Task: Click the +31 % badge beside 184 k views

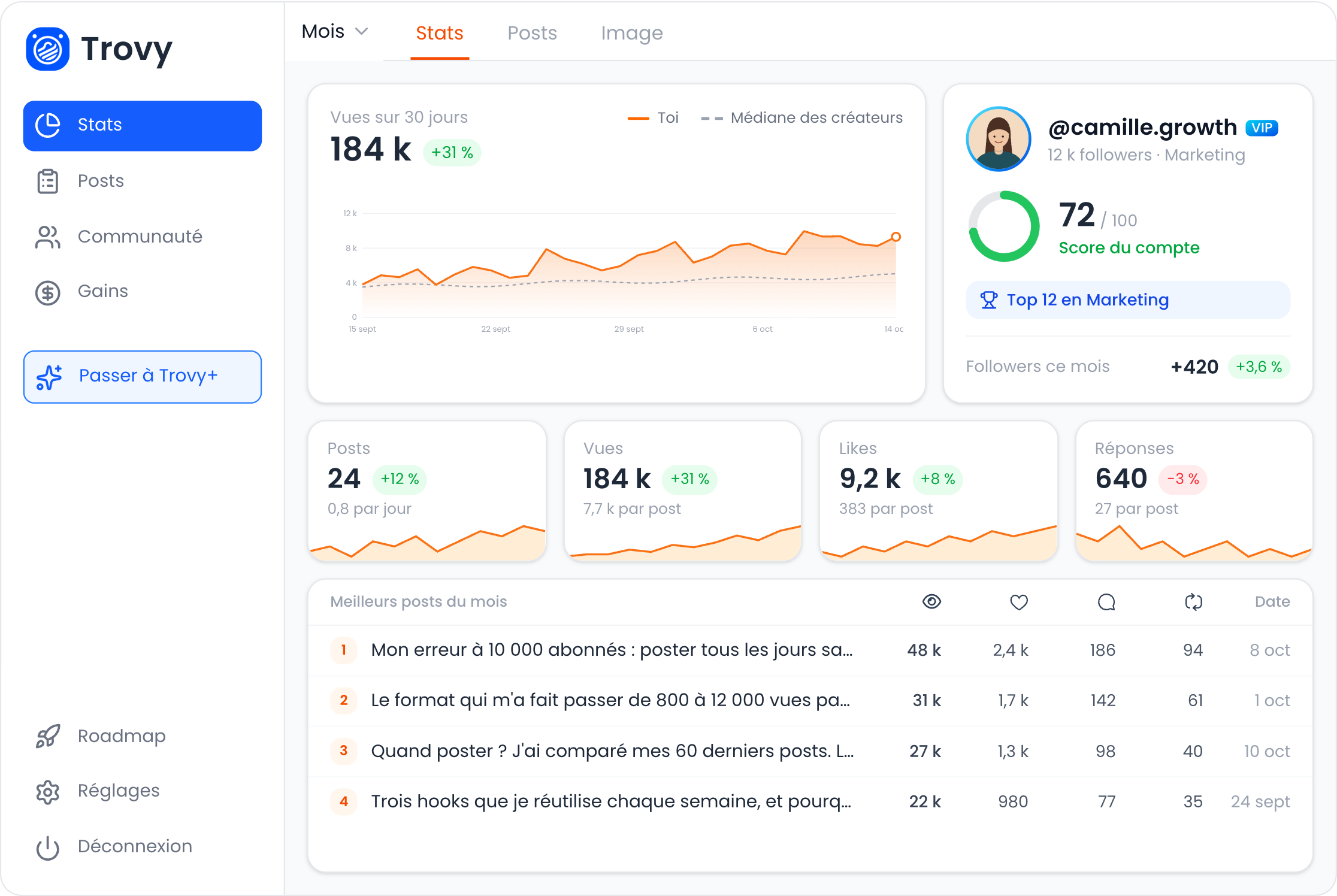Action: pyautogui.click(x=452, y=153)
